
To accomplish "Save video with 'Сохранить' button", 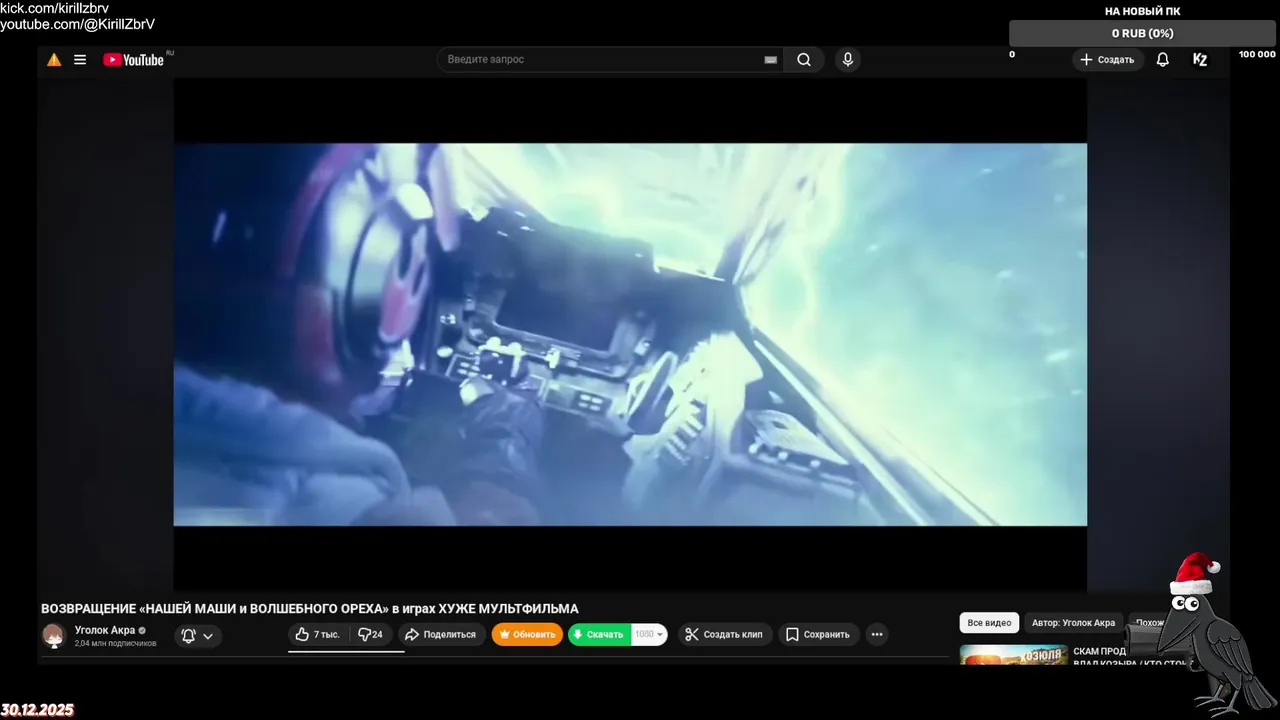I will (818, 635).
